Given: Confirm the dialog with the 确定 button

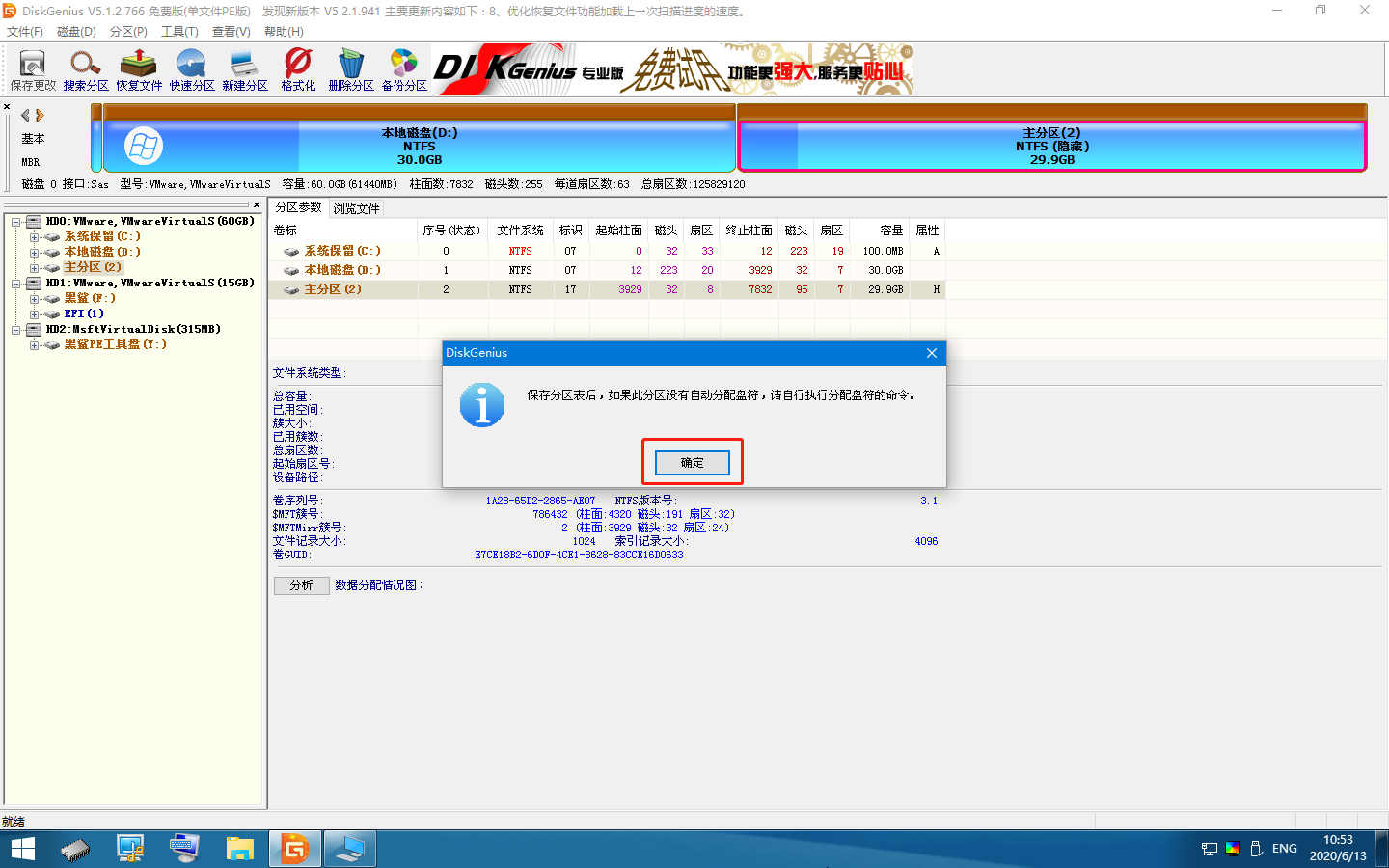Looking at the screenshot, I should tap(693, 463).
